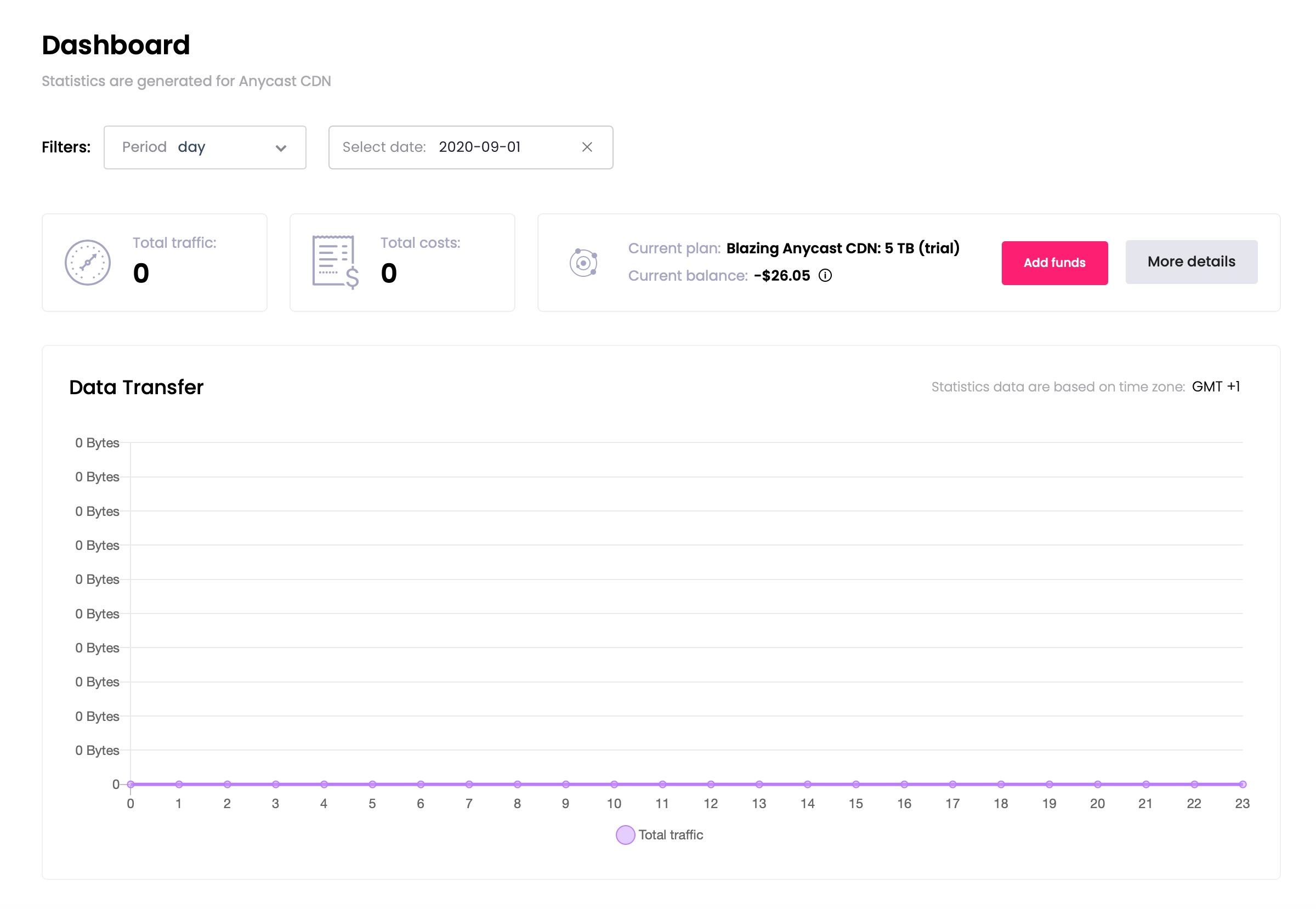Click the chart data point at hour 0
1316x909 pixels.
tap(131, 784)
